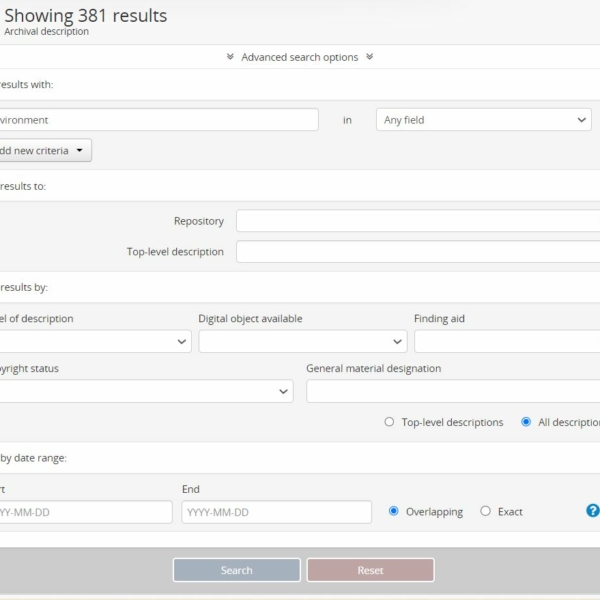Click the right double-chevron beside Advanced search options
This screenshot has height=600, width=600.
369,57
